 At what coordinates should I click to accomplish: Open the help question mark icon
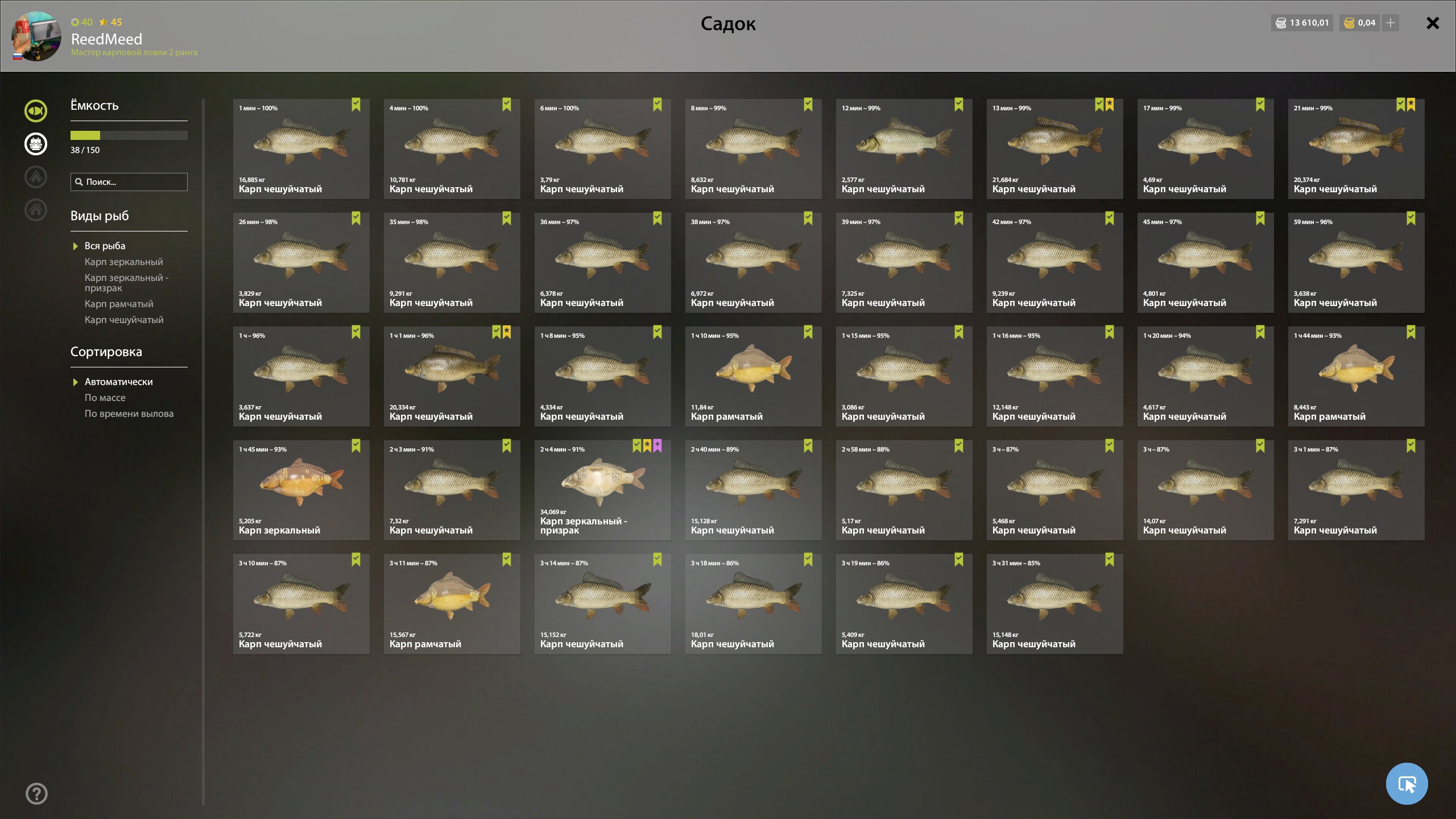point(37,793)
